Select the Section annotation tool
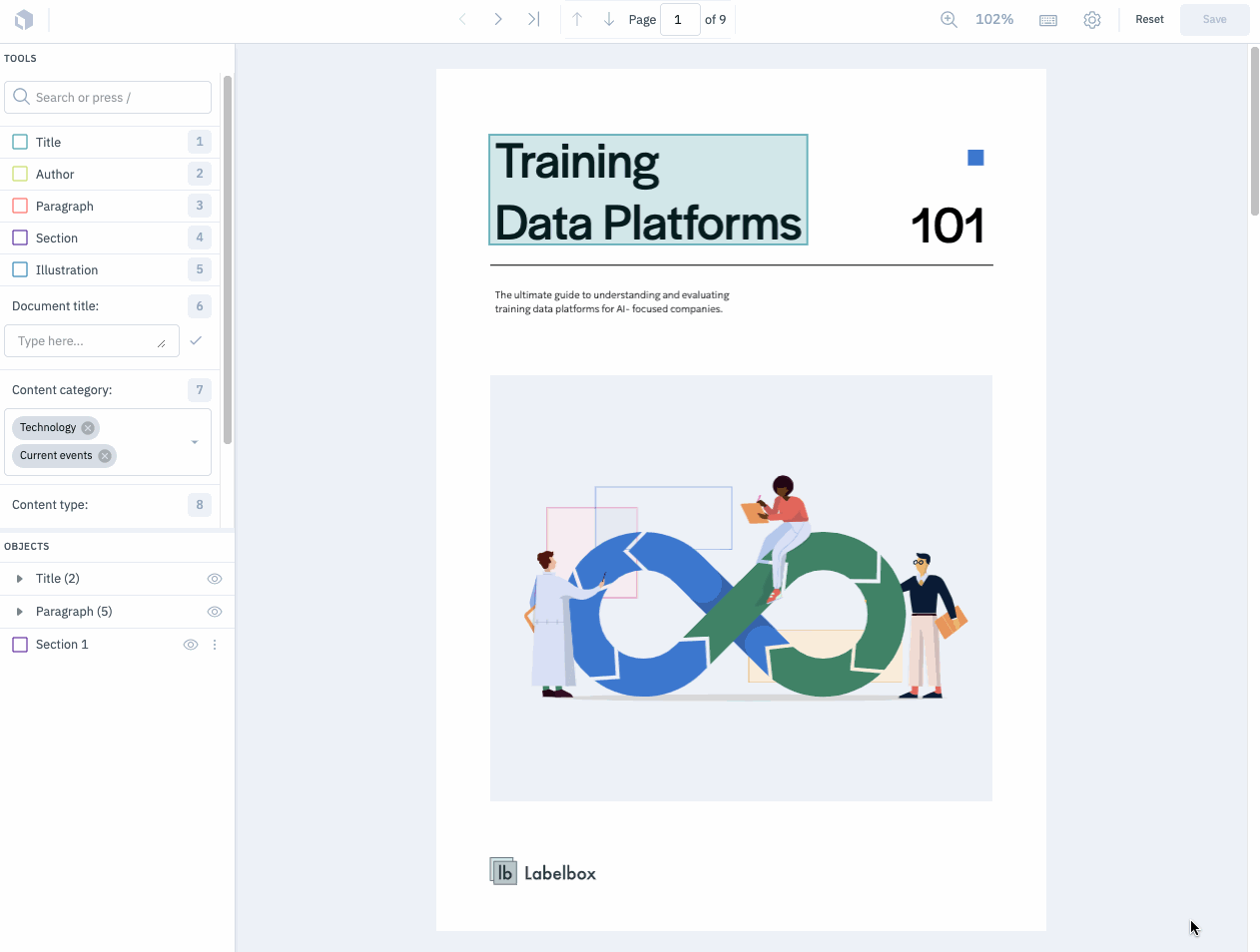The height and width of the screenshot is (952, 1260). click(110, 238)
